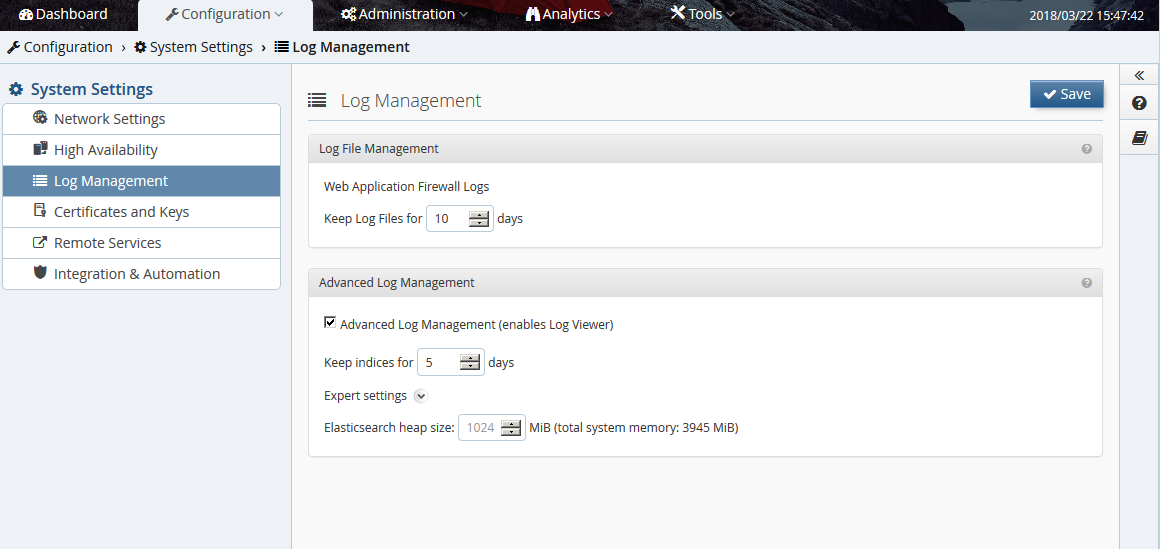The width and height of the screenshot is (1160, 549).
Task: Click the Certificates and Keys document icon
Action: (x=40, y=211)
